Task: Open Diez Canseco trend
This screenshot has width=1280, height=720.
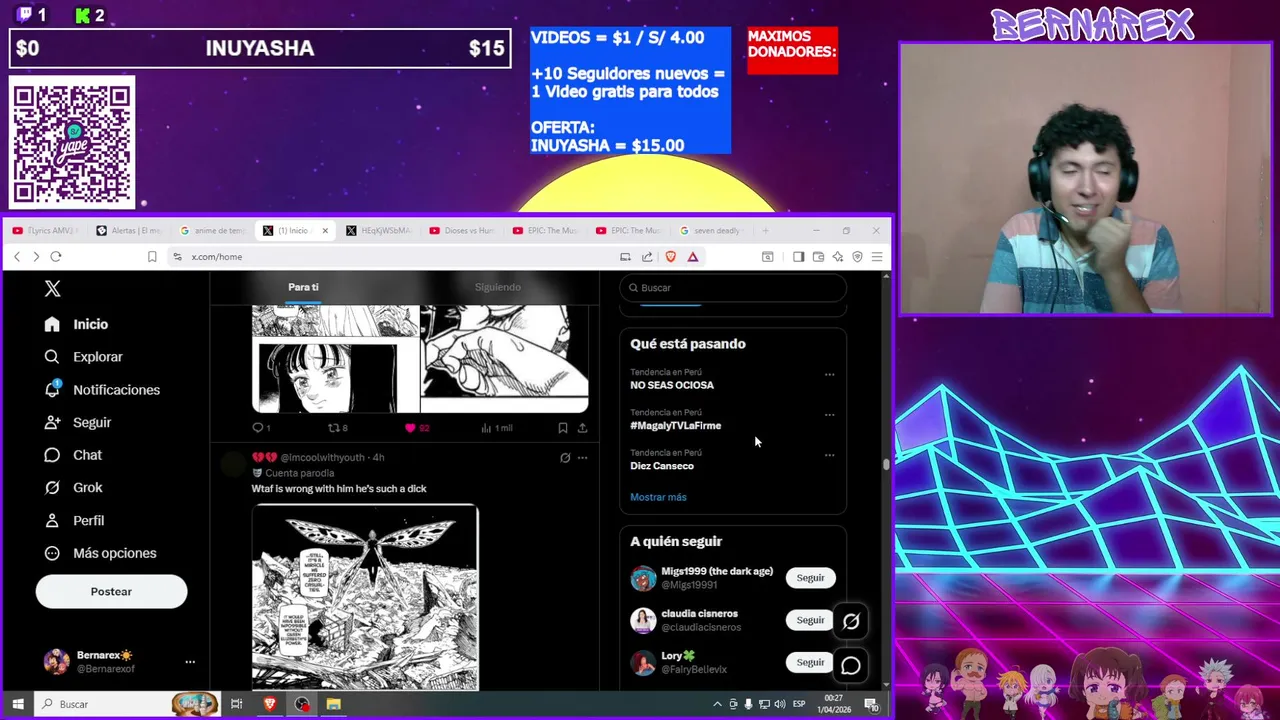Action: (x=662, y=466)
